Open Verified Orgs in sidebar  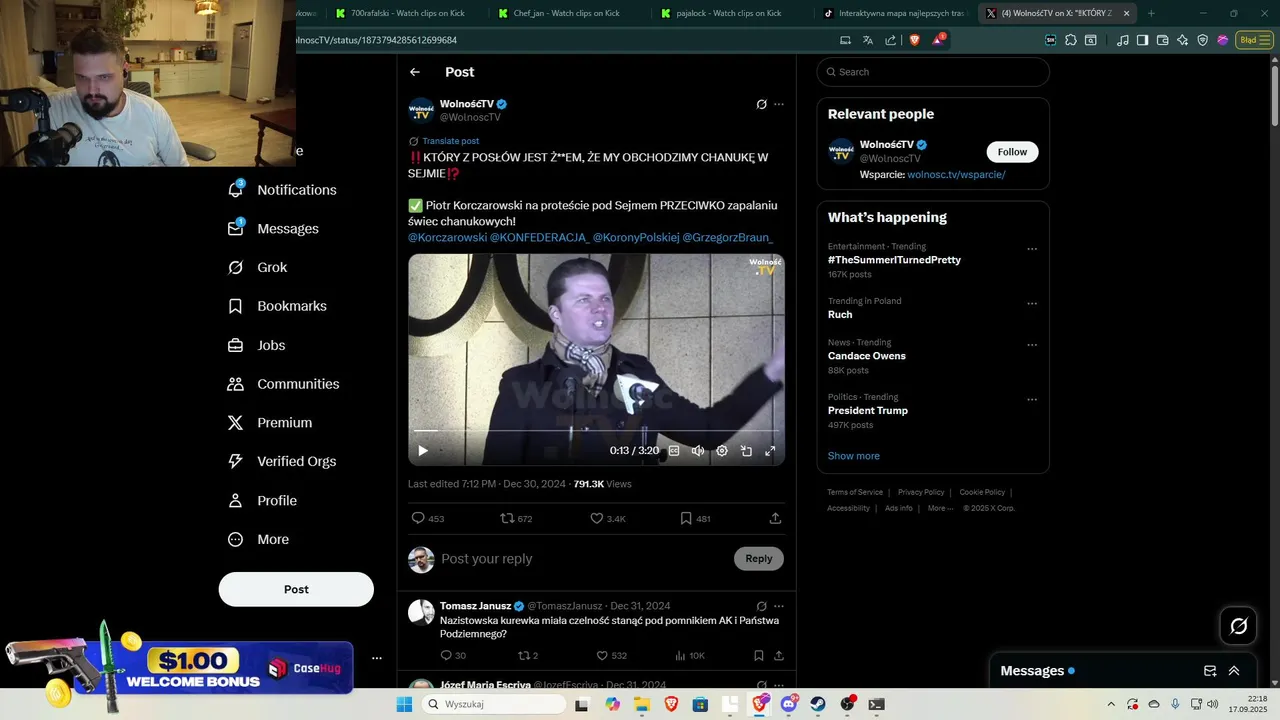coord(281,461)
